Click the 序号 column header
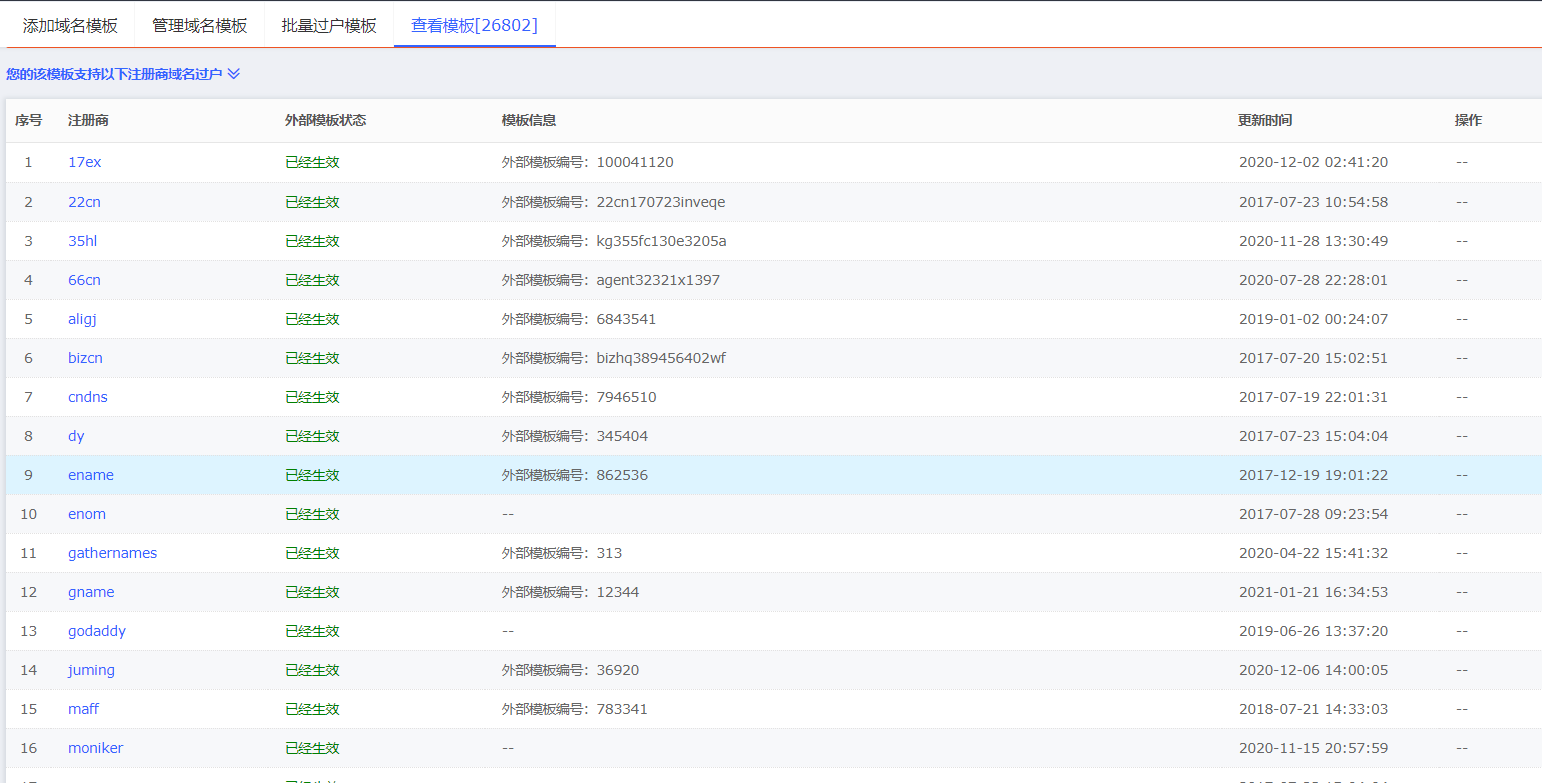 (x=28, y=120)
